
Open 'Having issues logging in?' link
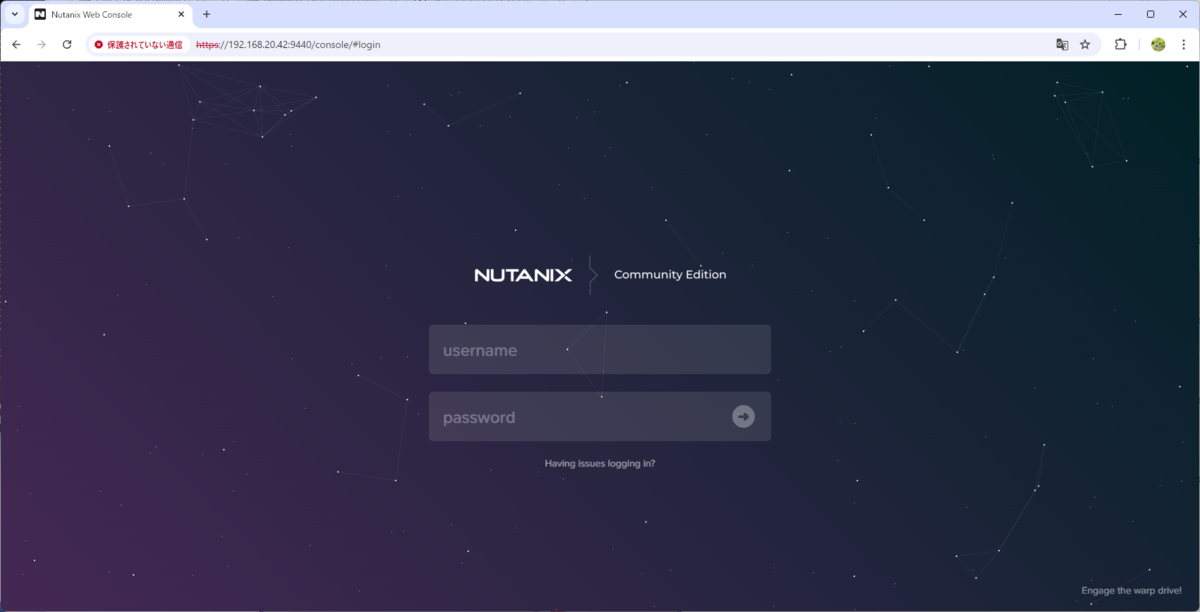[600, 464]
